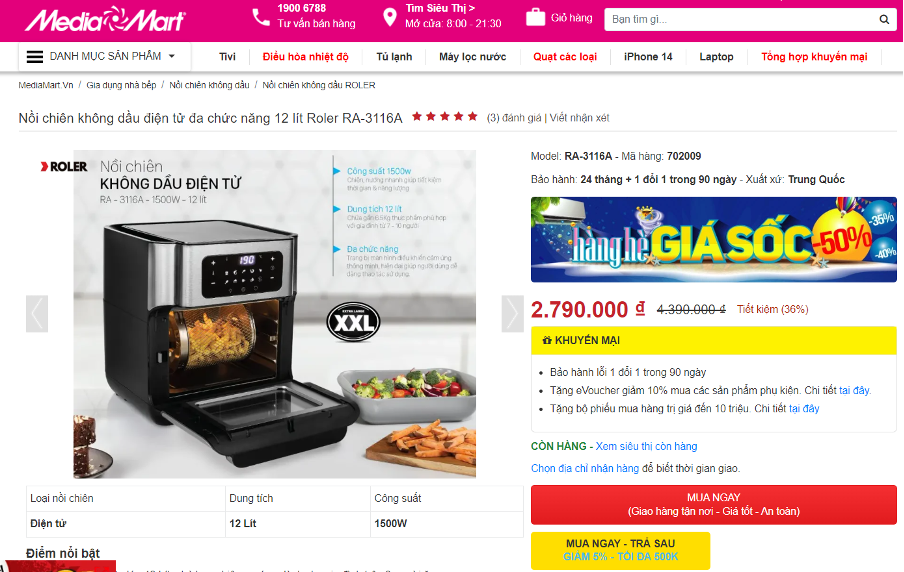Click the hàng hè GIÁ SỐC banner
The image size is (904, 572).
(x=714, y=239)
